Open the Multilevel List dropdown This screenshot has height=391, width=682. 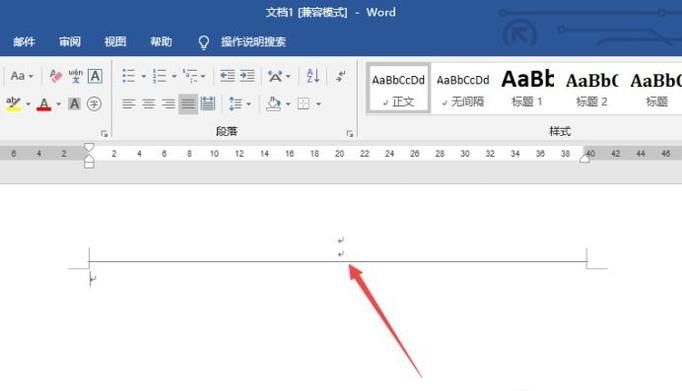(x=194, y=76)
